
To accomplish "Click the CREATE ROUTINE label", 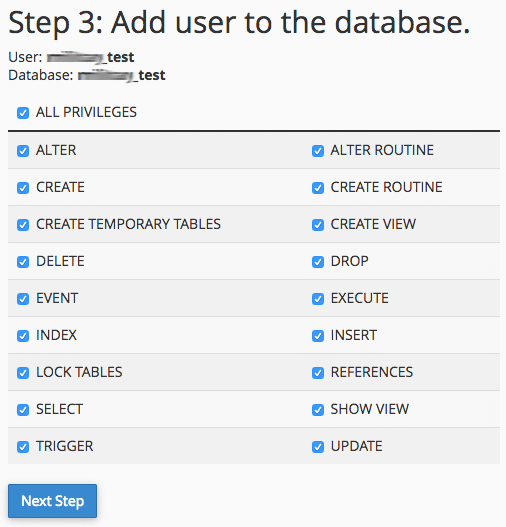I will tap(386, 187).
